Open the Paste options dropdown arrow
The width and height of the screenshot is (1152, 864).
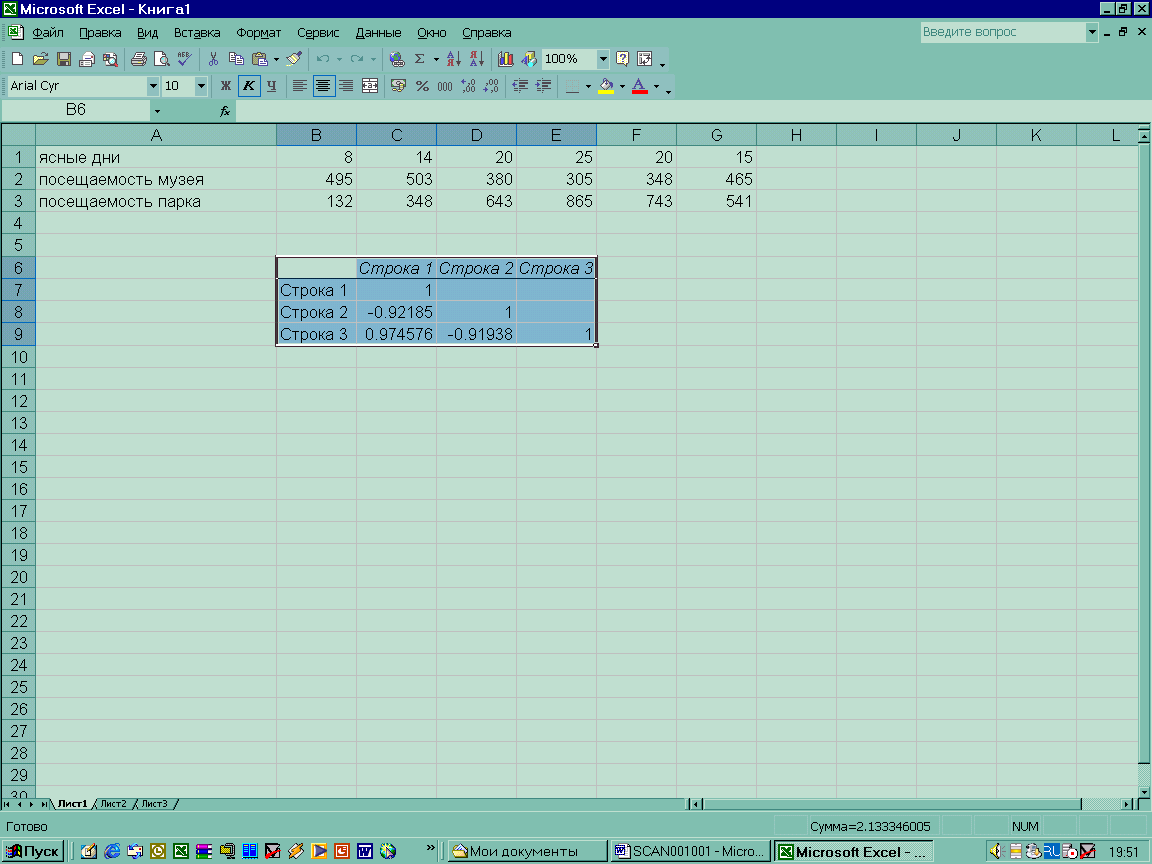(x=276, y=59)
